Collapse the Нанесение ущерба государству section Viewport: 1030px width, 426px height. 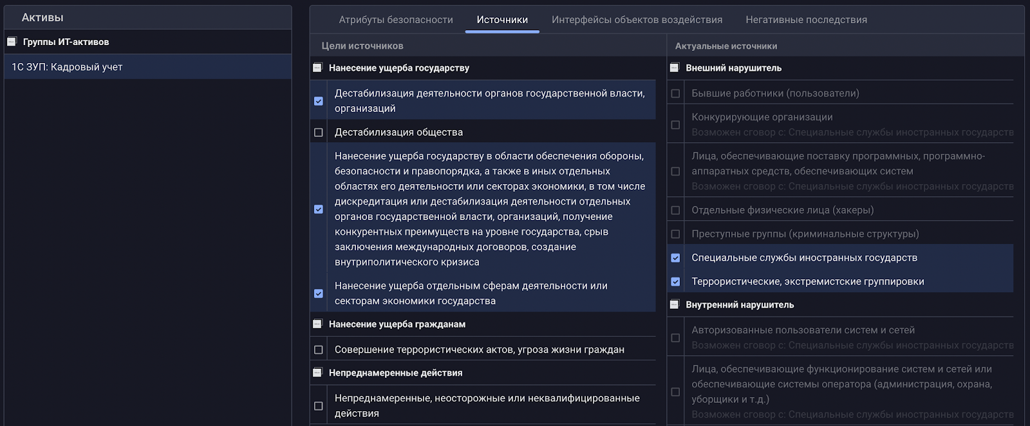tap(318, 68)
